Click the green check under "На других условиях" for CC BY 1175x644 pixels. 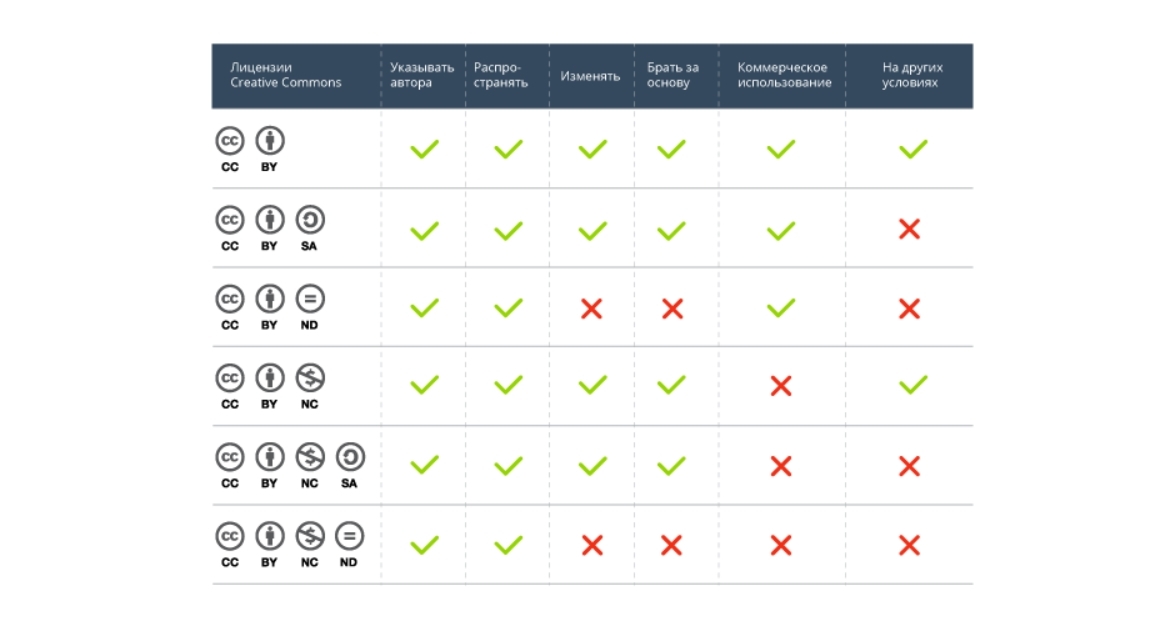point(912,150)
